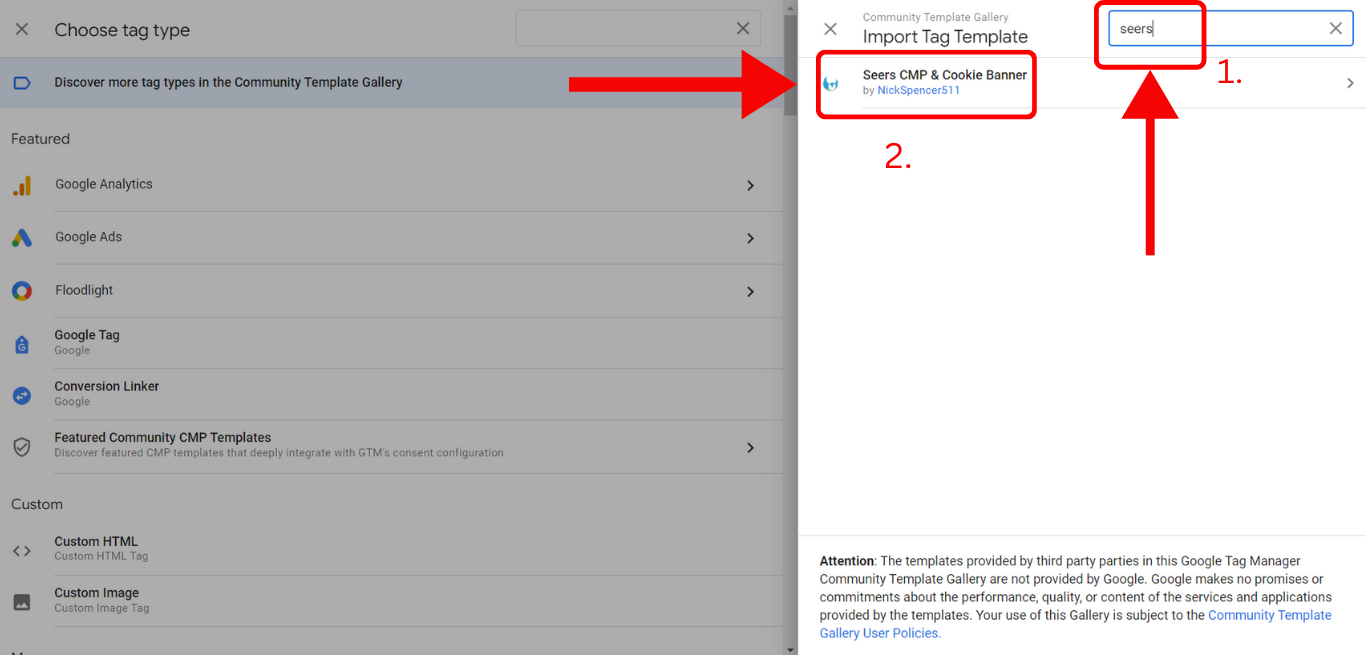Select the Google Analytics tag type
This screenshot has width=1366, height=655.
pyautogui.click(x=392, y=185)
